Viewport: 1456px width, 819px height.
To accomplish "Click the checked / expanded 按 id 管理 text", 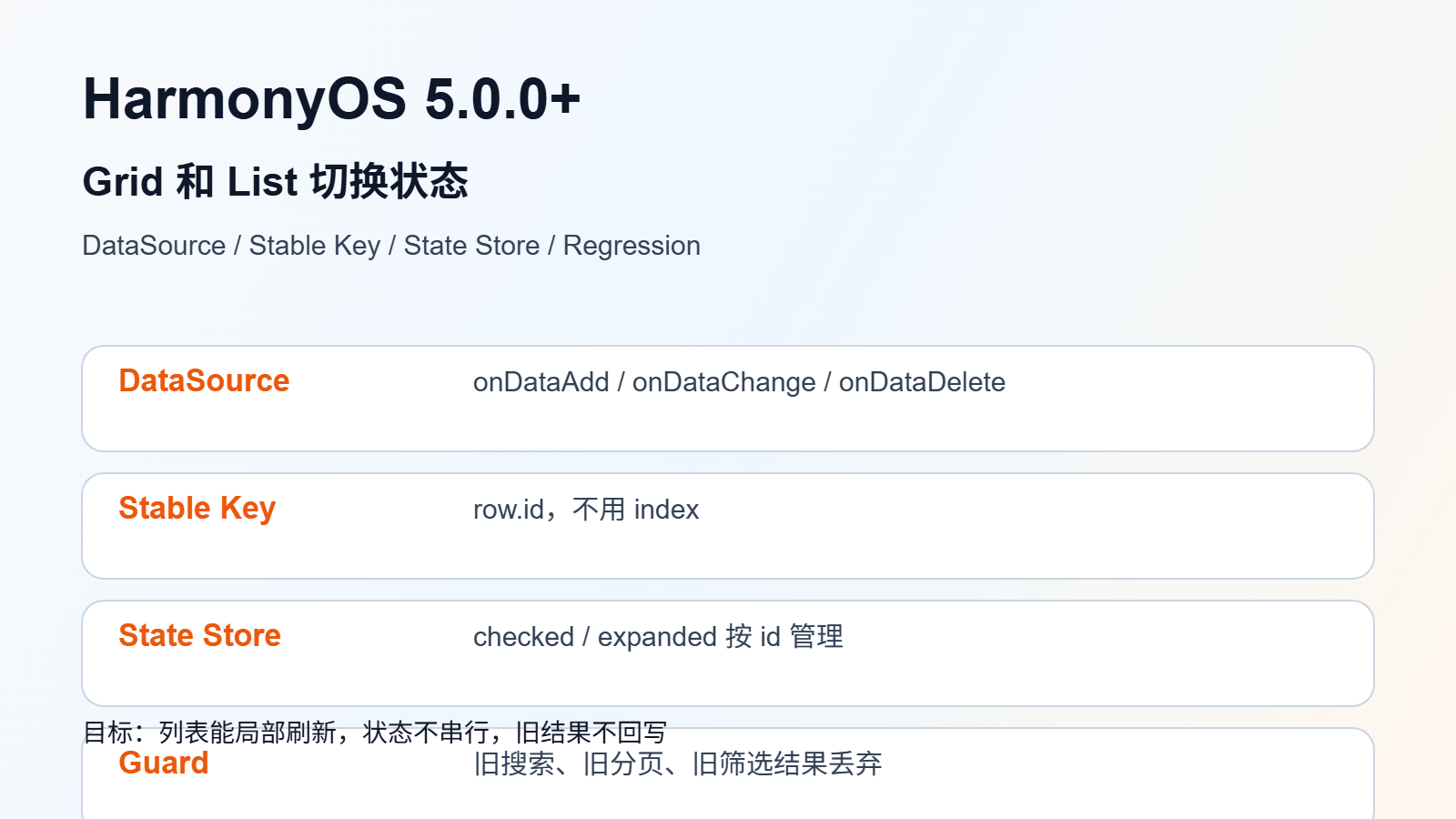I will tap(658, 637).
